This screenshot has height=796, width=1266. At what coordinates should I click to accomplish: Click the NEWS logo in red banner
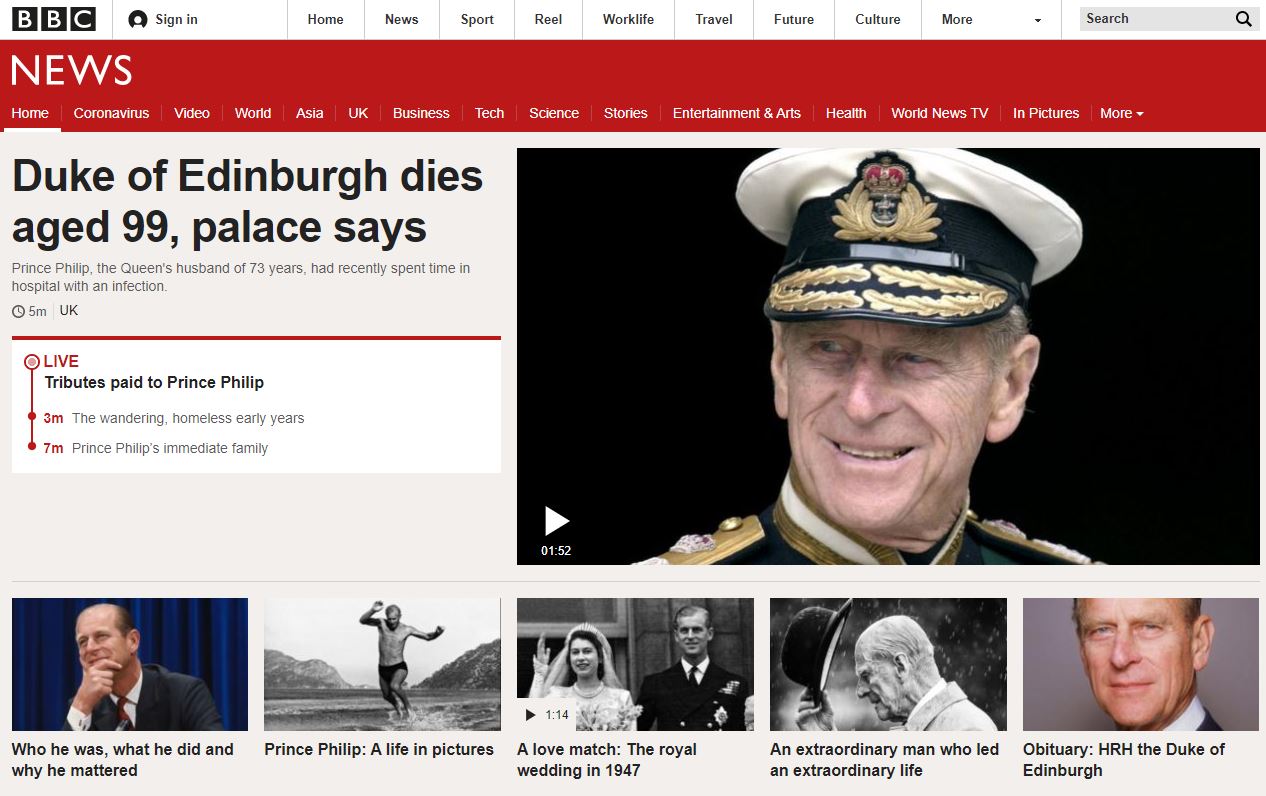point(72,71)
